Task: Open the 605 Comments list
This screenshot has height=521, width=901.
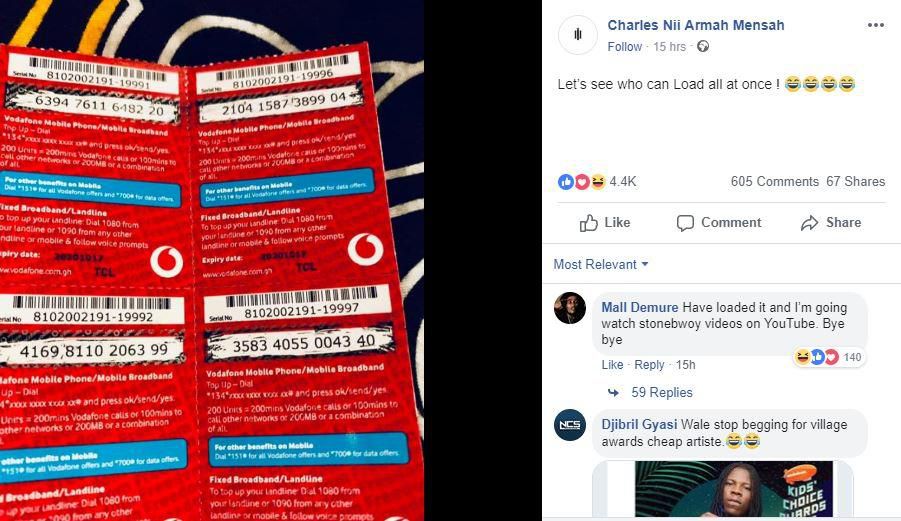Action: click(x=775, y=182)
